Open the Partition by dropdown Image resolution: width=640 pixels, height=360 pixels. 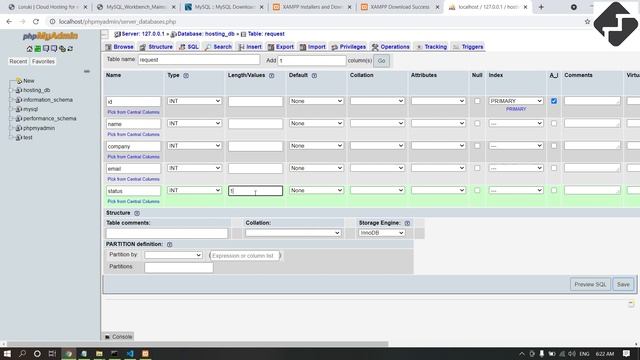pos(173,255)
